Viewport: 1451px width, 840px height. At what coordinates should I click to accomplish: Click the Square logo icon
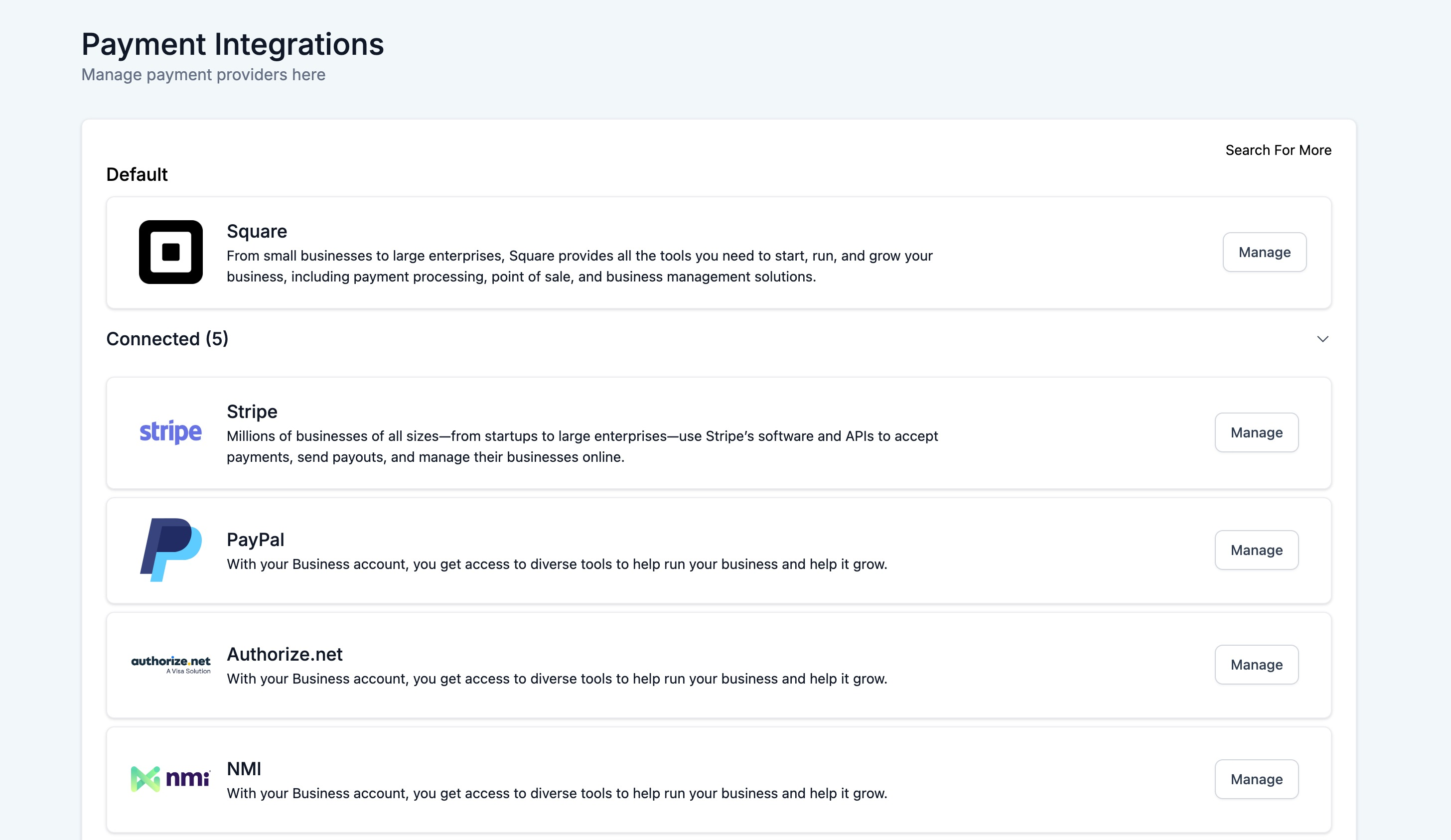tap(170, 252)
